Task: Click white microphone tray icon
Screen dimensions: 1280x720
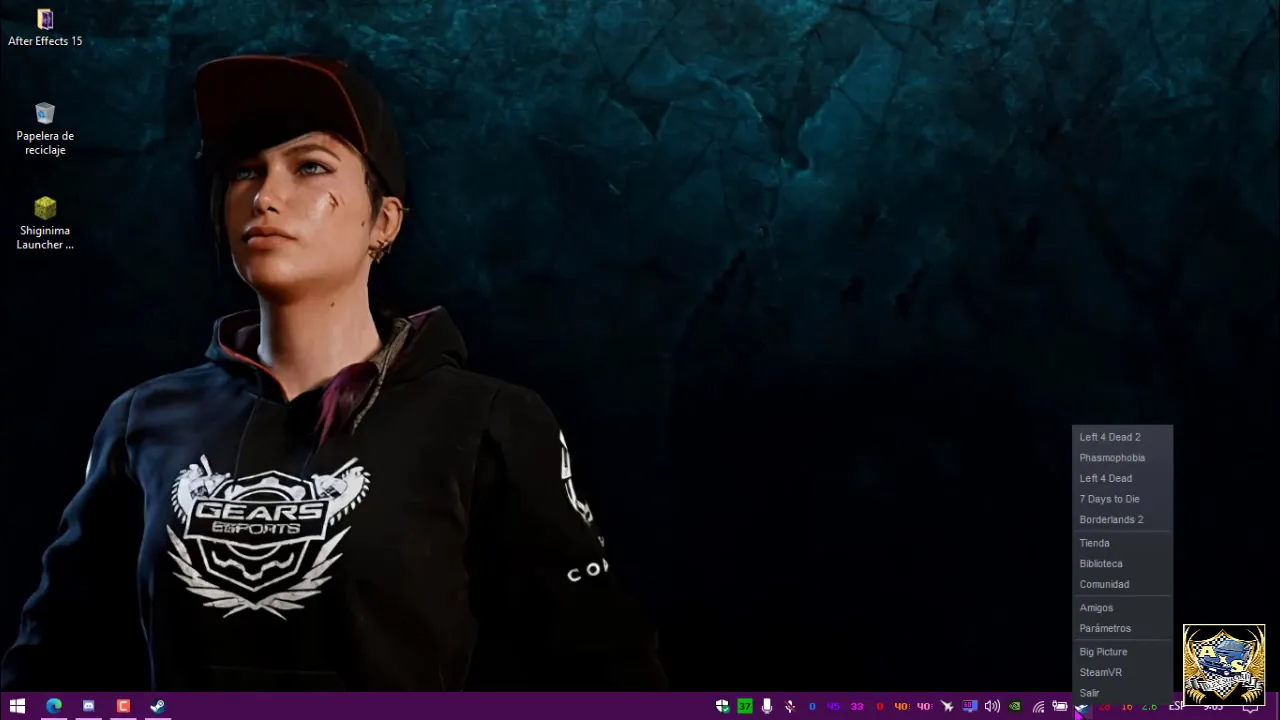Action: click(767, 707)
